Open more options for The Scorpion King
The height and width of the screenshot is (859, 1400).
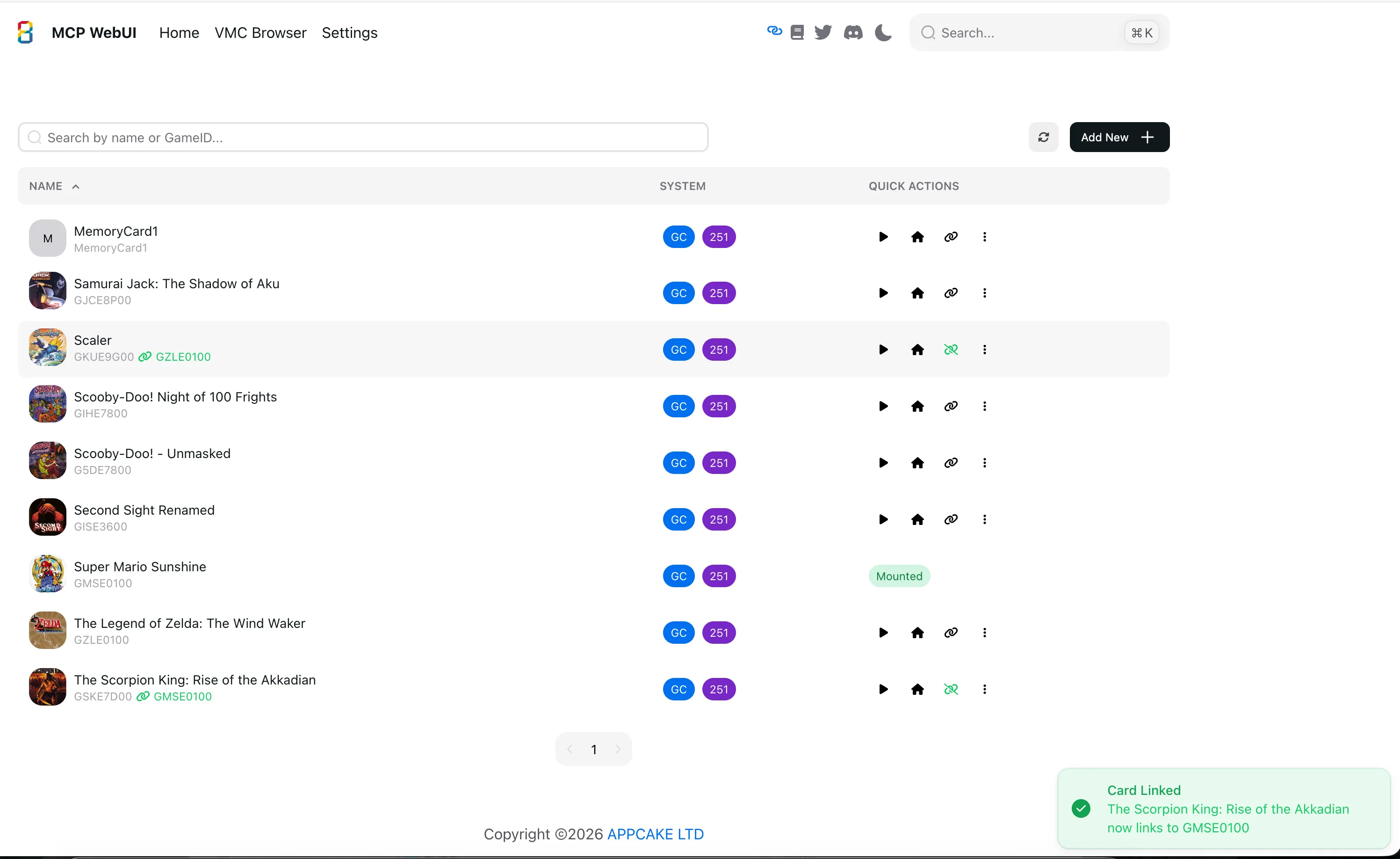click(984, 689)
